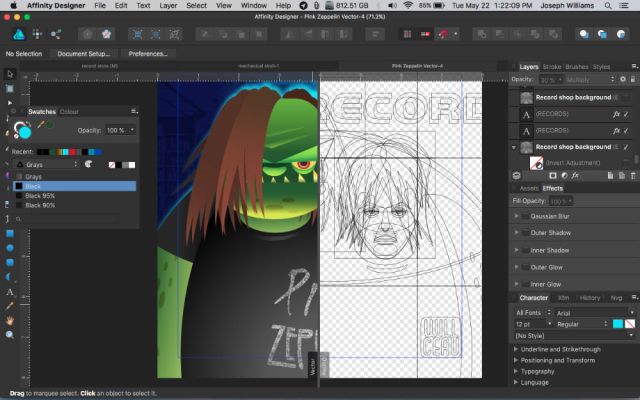Image resolution: width=640 pixels, height=400 pixels.
Task: Click the Intersect boolean operation icon
Action: (517, 34)
